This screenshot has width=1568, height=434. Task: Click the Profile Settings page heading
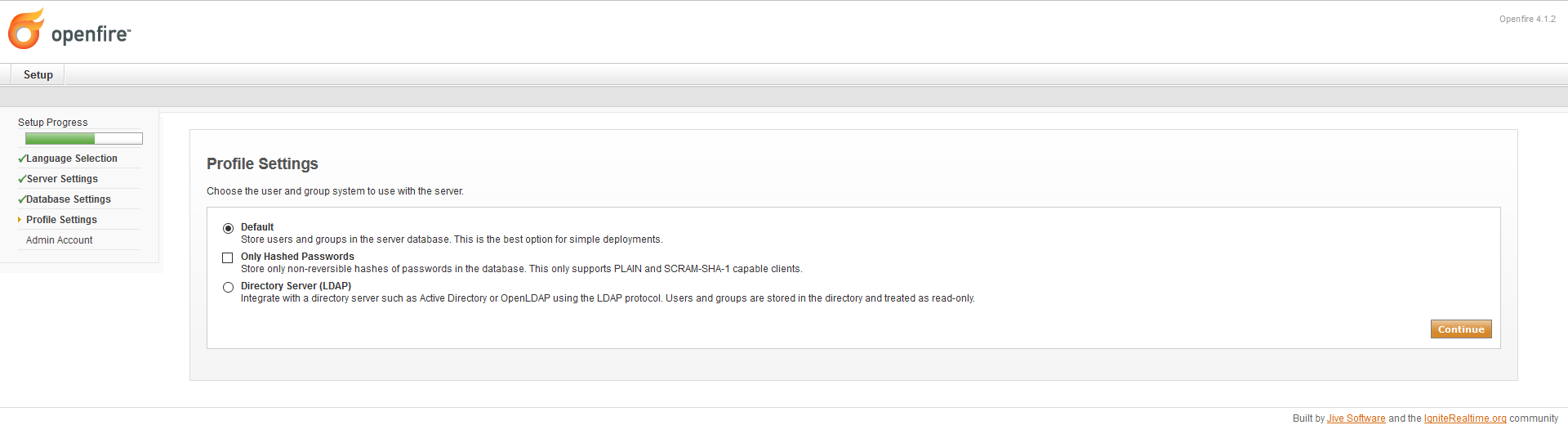[262, 164]
